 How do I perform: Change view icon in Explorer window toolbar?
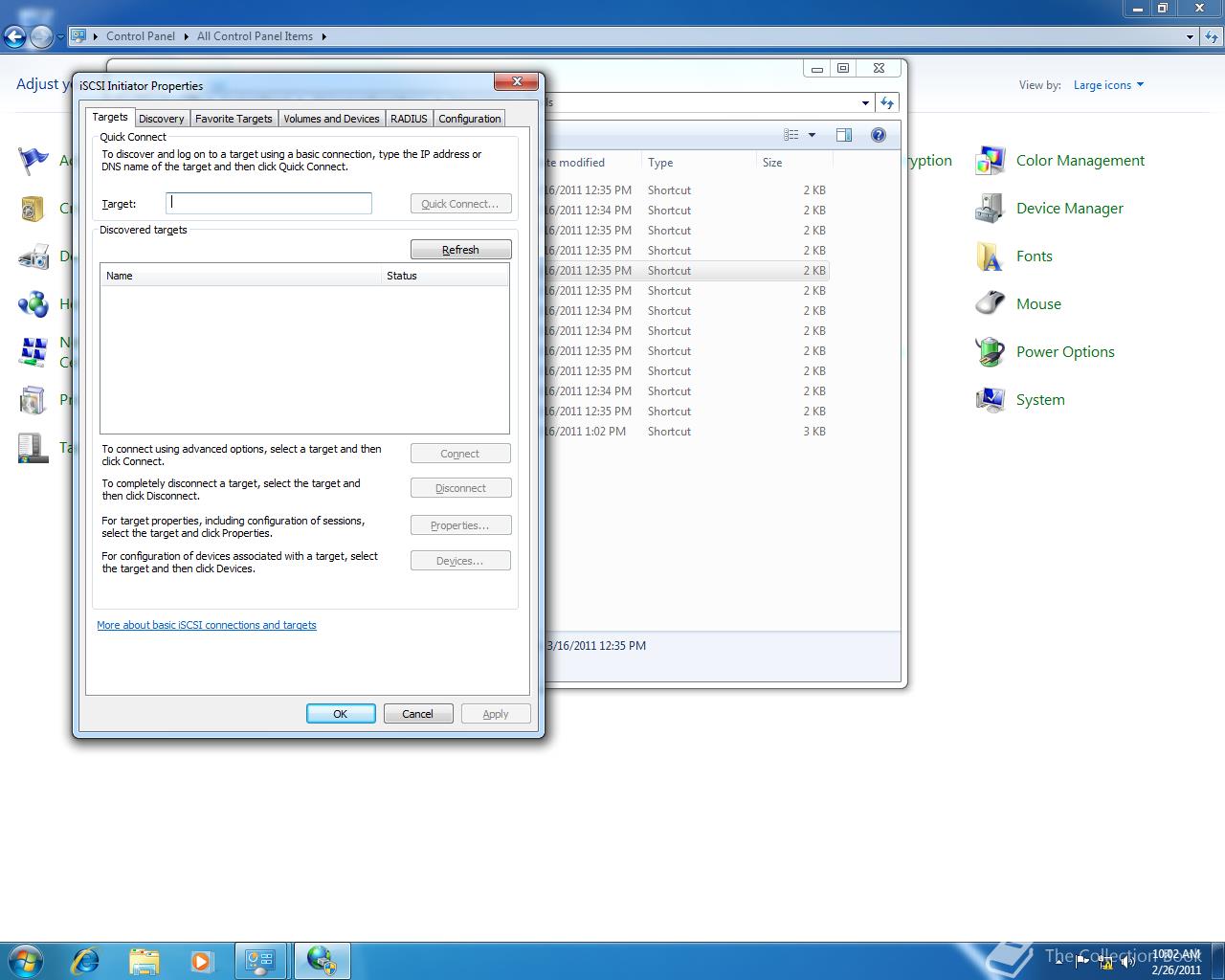point(791,135)
